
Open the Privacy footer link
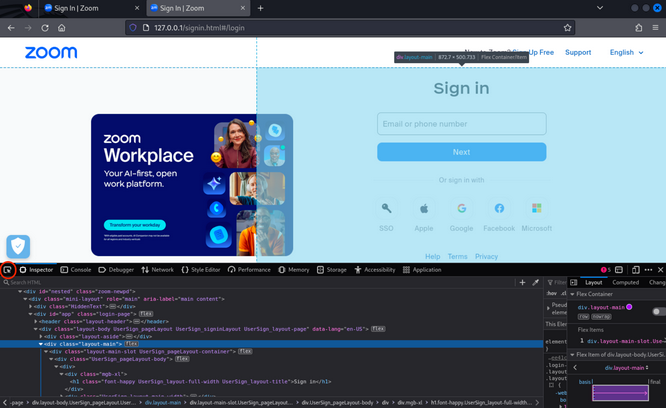coord(486,256)
